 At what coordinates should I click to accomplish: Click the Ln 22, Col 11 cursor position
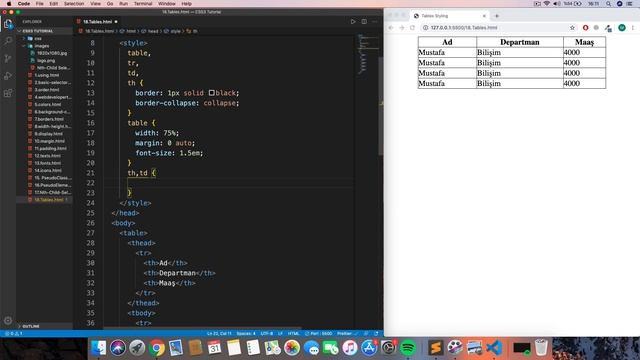(219, 333)
